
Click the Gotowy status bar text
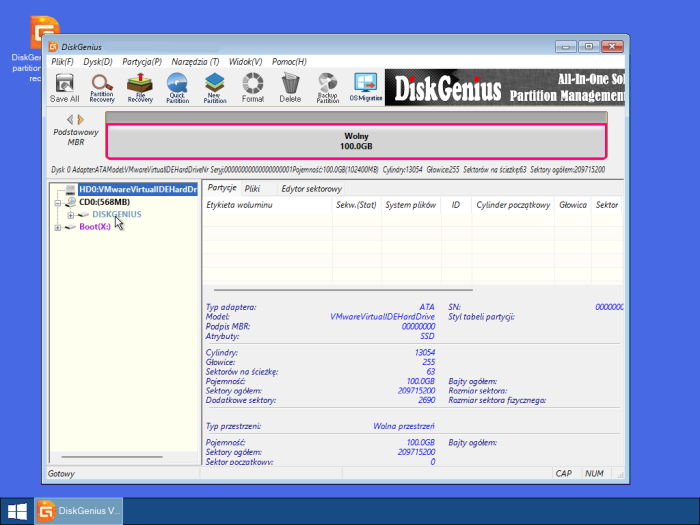pos(61,474)
